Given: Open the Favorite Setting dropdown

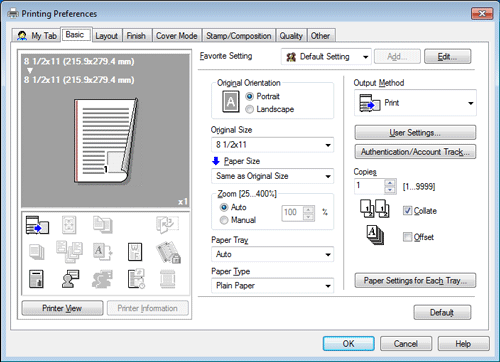Looking at the screenshot, I should coord(326,57).
